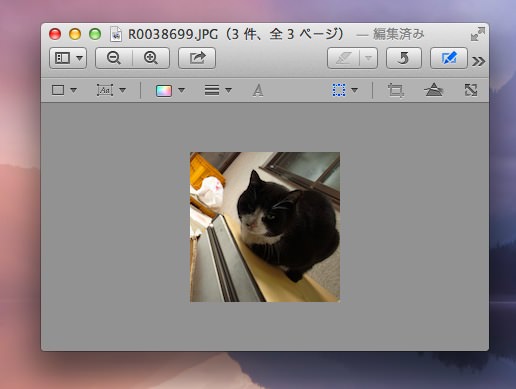Maximize the window with green button
This screenshot has height=389, width=516.
[95, 34]
